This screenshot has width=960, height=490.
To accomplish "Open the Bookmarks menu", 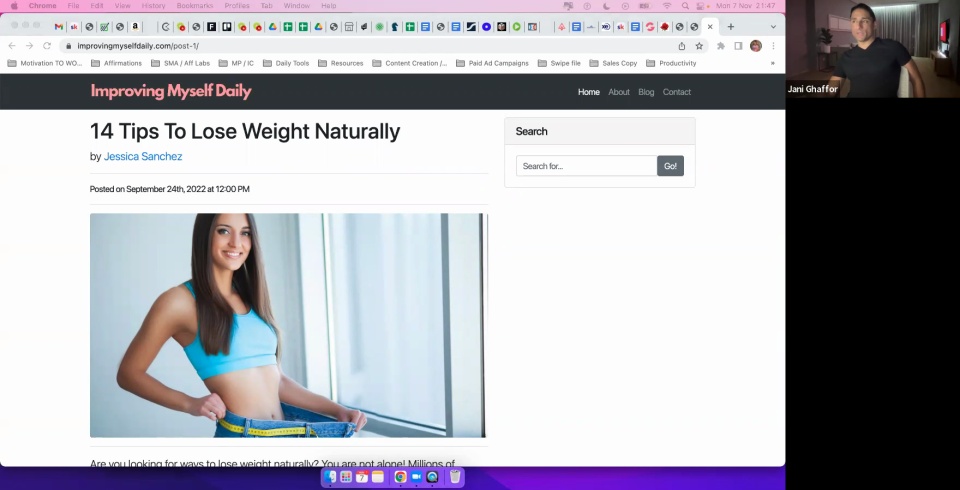I will [x=195, y=6].
